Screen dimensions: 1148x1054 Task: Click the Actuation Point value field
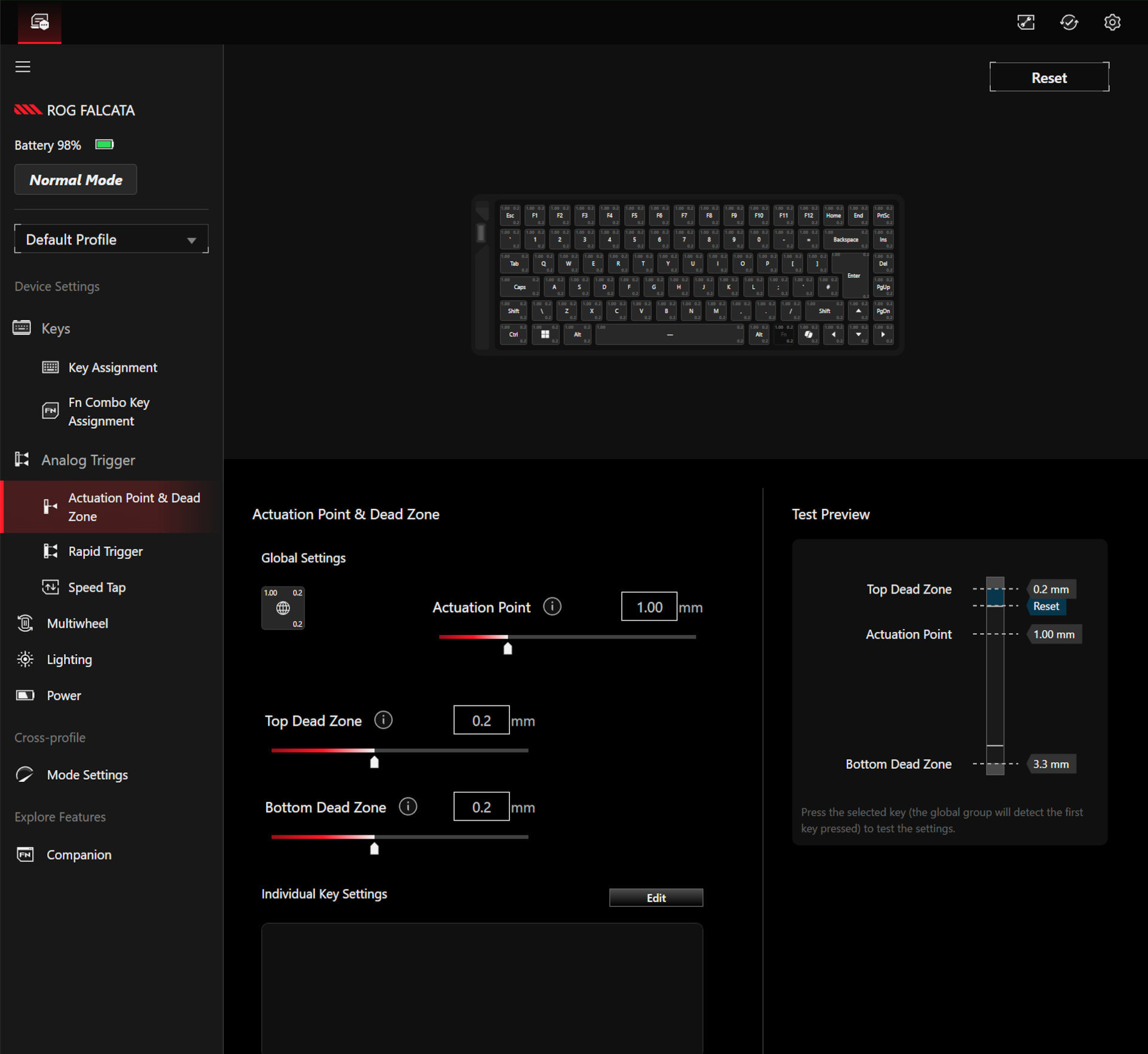coord(649,606)
